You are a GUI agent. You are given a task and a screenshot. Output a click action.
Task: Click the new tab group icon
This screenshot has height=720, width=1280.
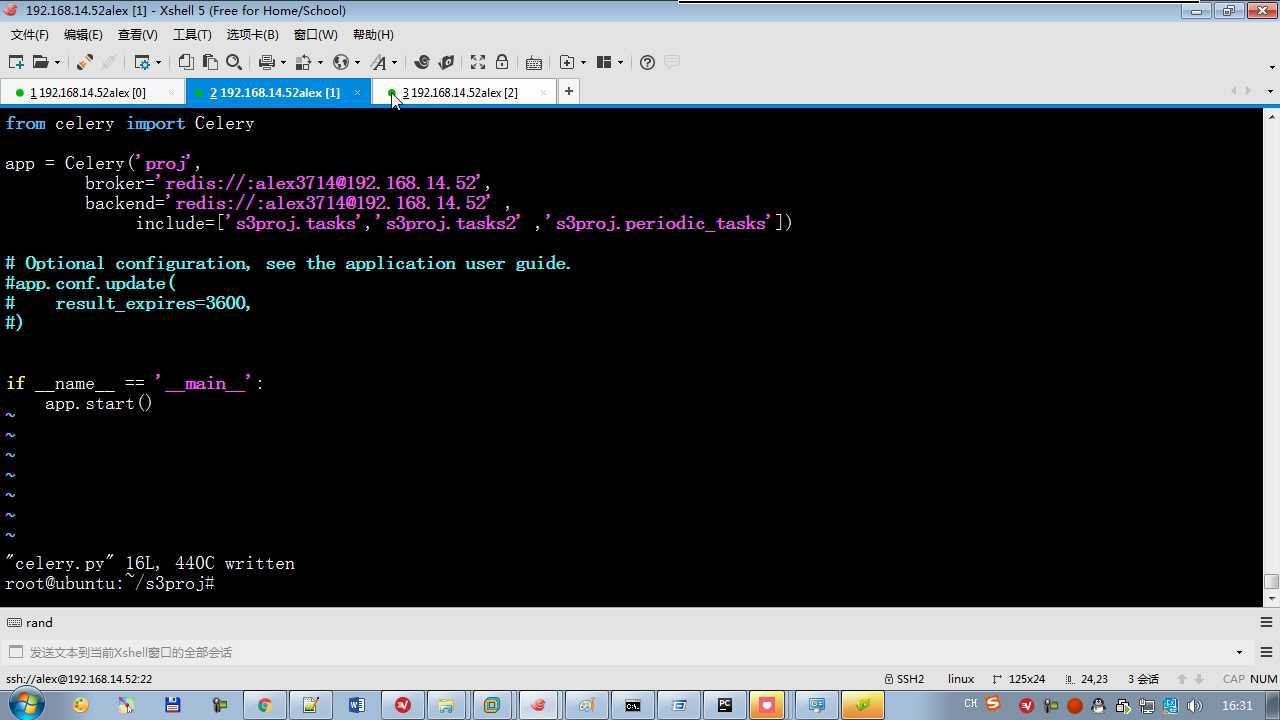pyautogui.click(x=567, y=62)
